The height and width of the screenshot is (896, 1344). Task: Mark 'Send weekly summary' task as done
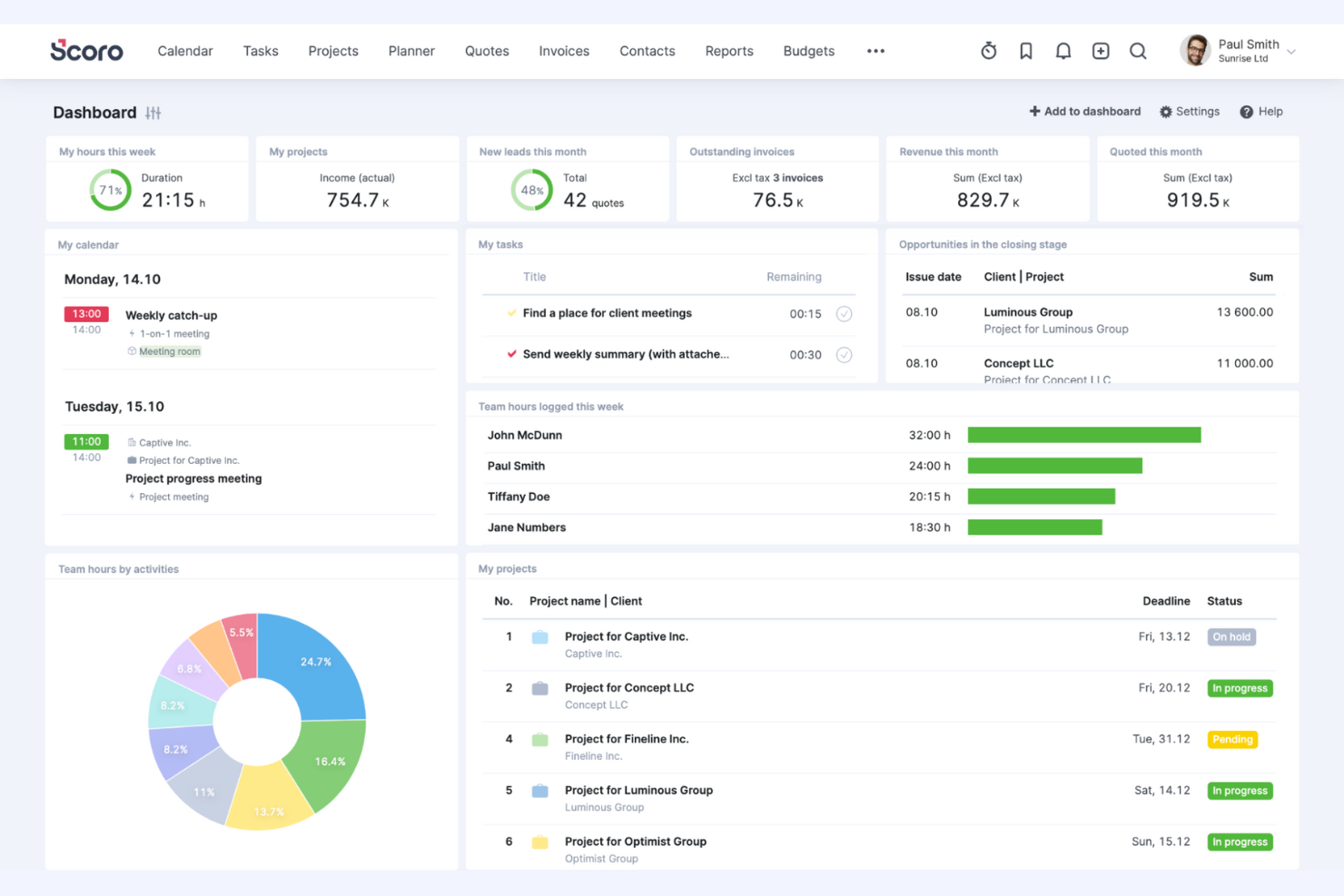coord(844,355)
